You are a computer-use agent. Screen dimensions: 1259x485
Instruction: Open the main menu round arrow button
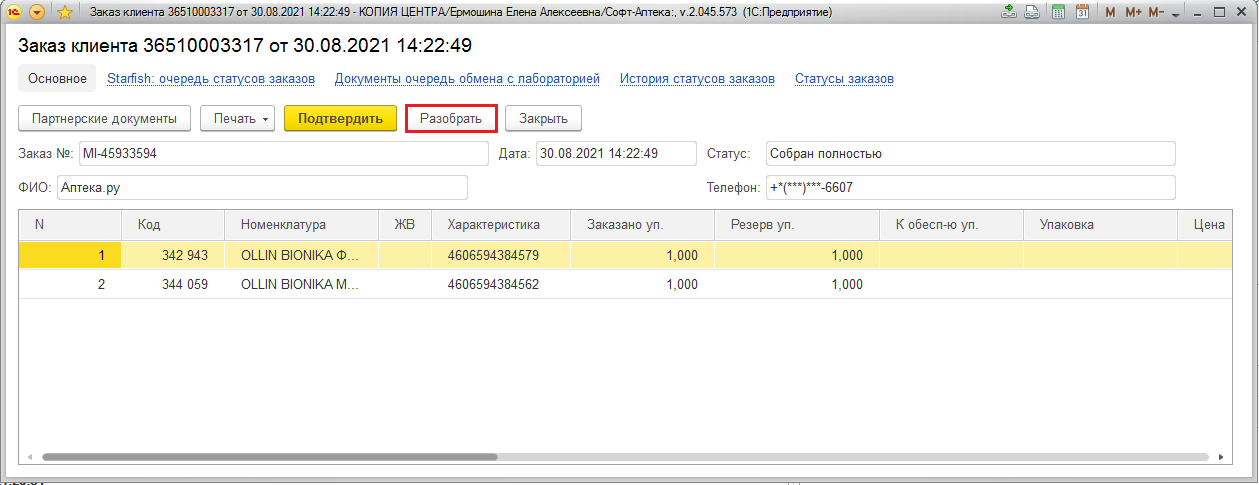point(38,12)
